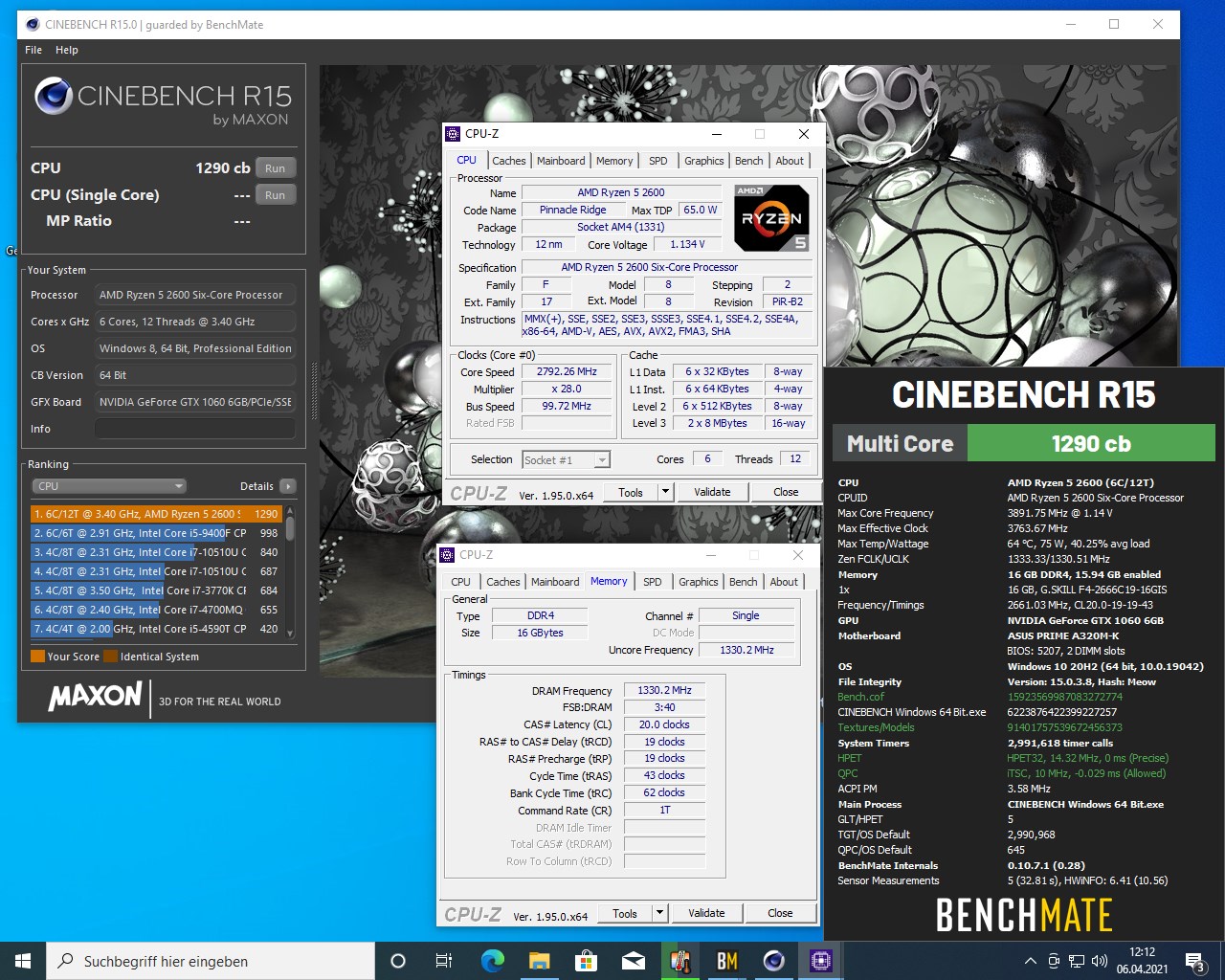Image resolution: width=1225 pixels, height=980 pixels.
Task: Open the Windows Start menu
Action: [23, 961]
